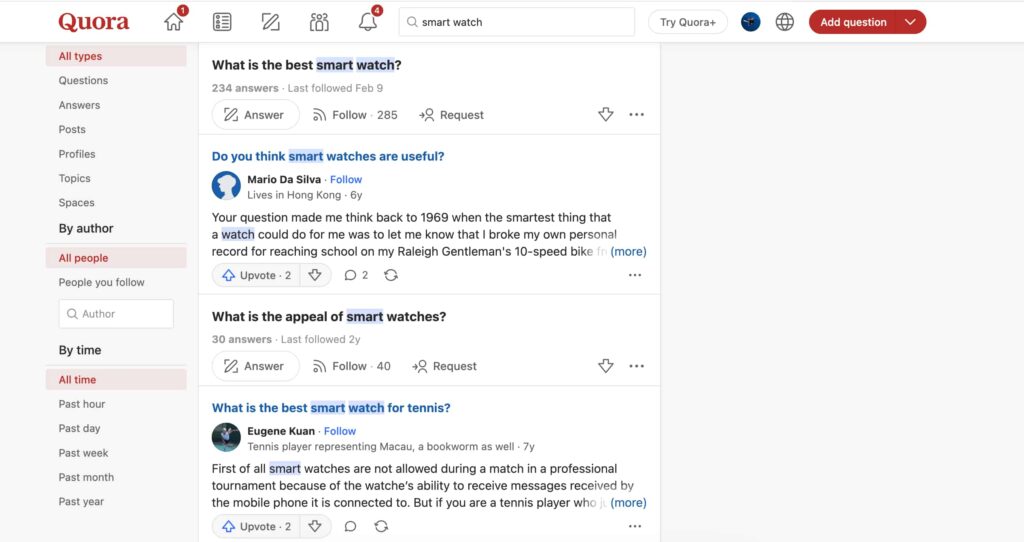Image resolution: width=1024 pixels, height=542 pixels.
Task: Follow Eugene Kuan
Action: tap(340, 431)
